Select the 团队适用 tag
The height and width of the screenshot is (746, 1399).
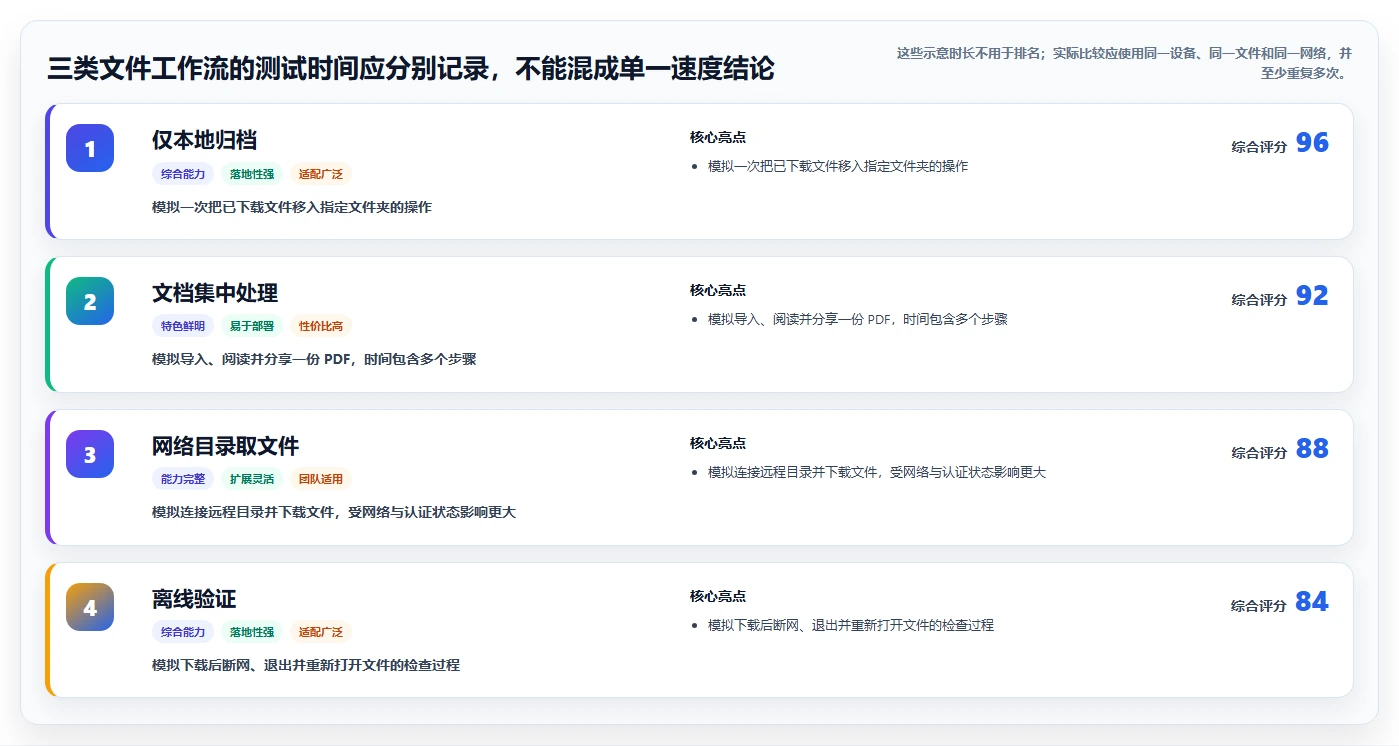coord(321,479)
